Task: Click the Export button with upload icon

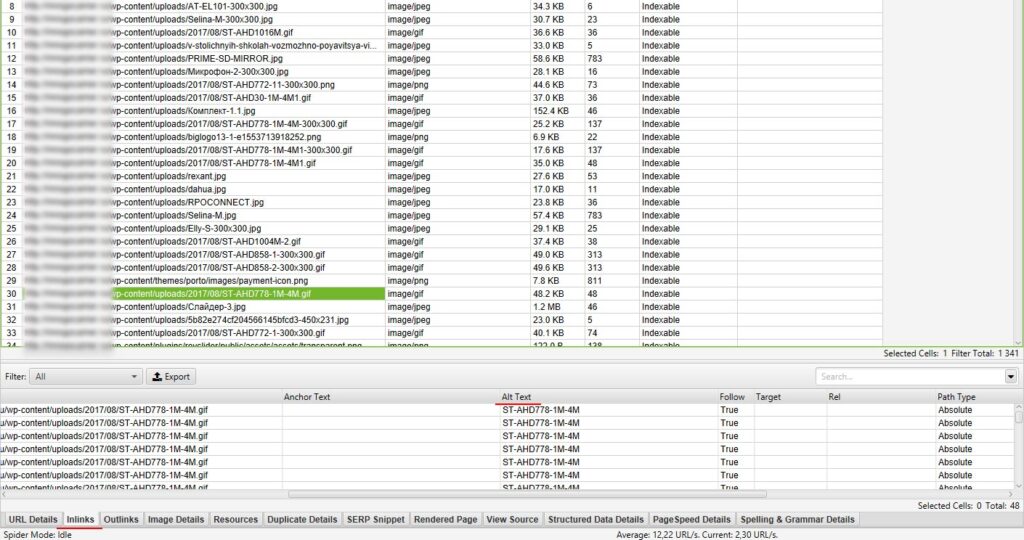Action: pyautogui.click(x=170, y=377)
